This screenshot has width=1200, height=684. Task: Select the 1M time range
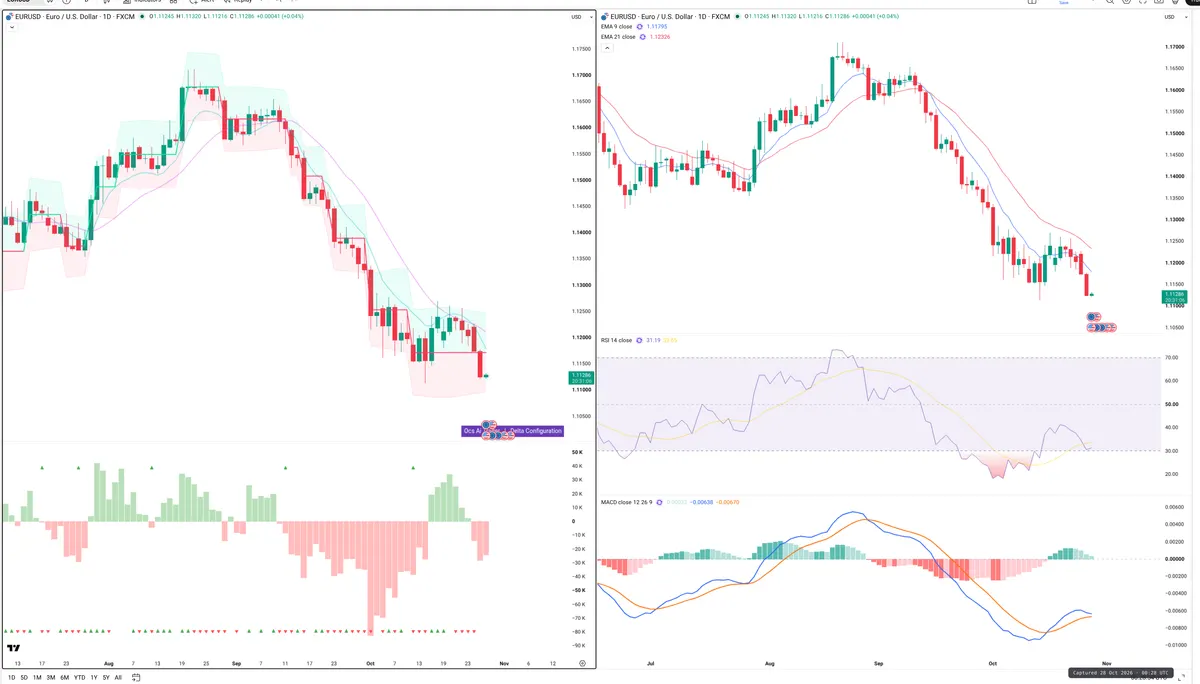[x=37, y=677]
